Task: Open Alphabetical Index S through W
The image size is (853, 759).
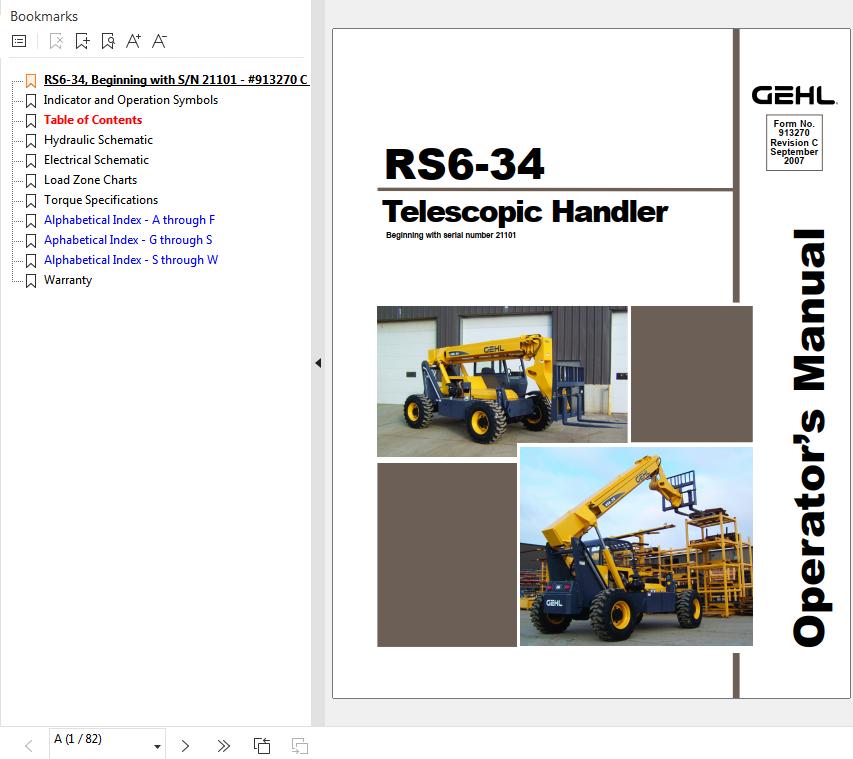Action: click(131, 260)
